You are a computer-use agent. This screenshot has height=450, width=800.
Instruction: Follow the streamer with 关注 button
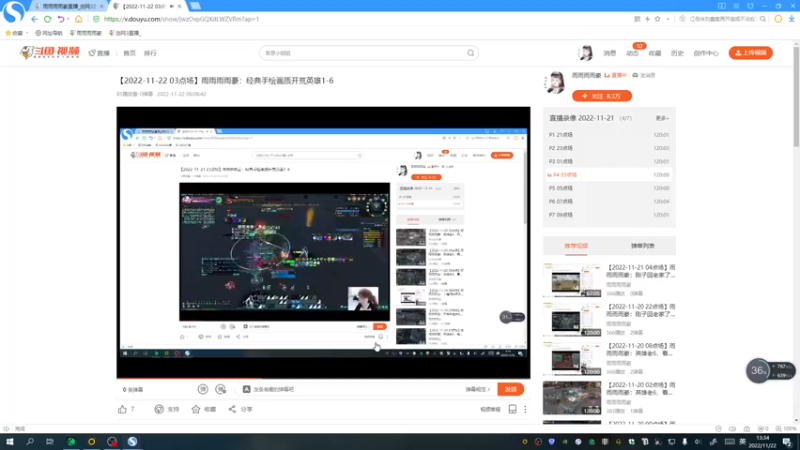point(602,96)
